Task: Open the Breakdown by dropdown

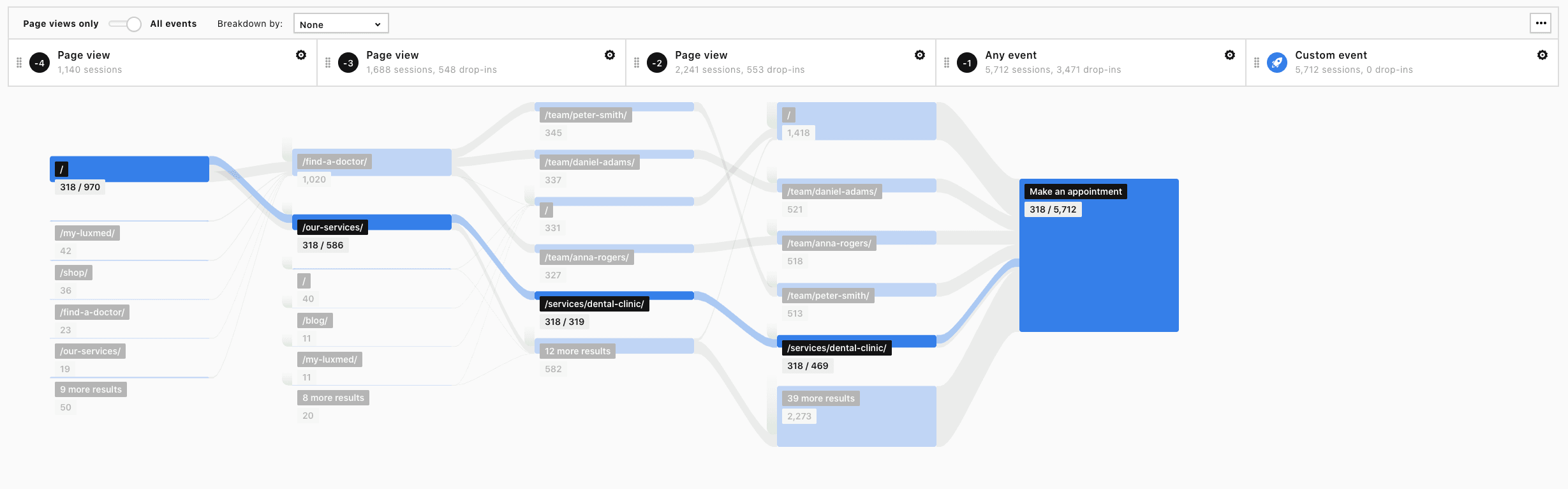Action: pos(341,24)
